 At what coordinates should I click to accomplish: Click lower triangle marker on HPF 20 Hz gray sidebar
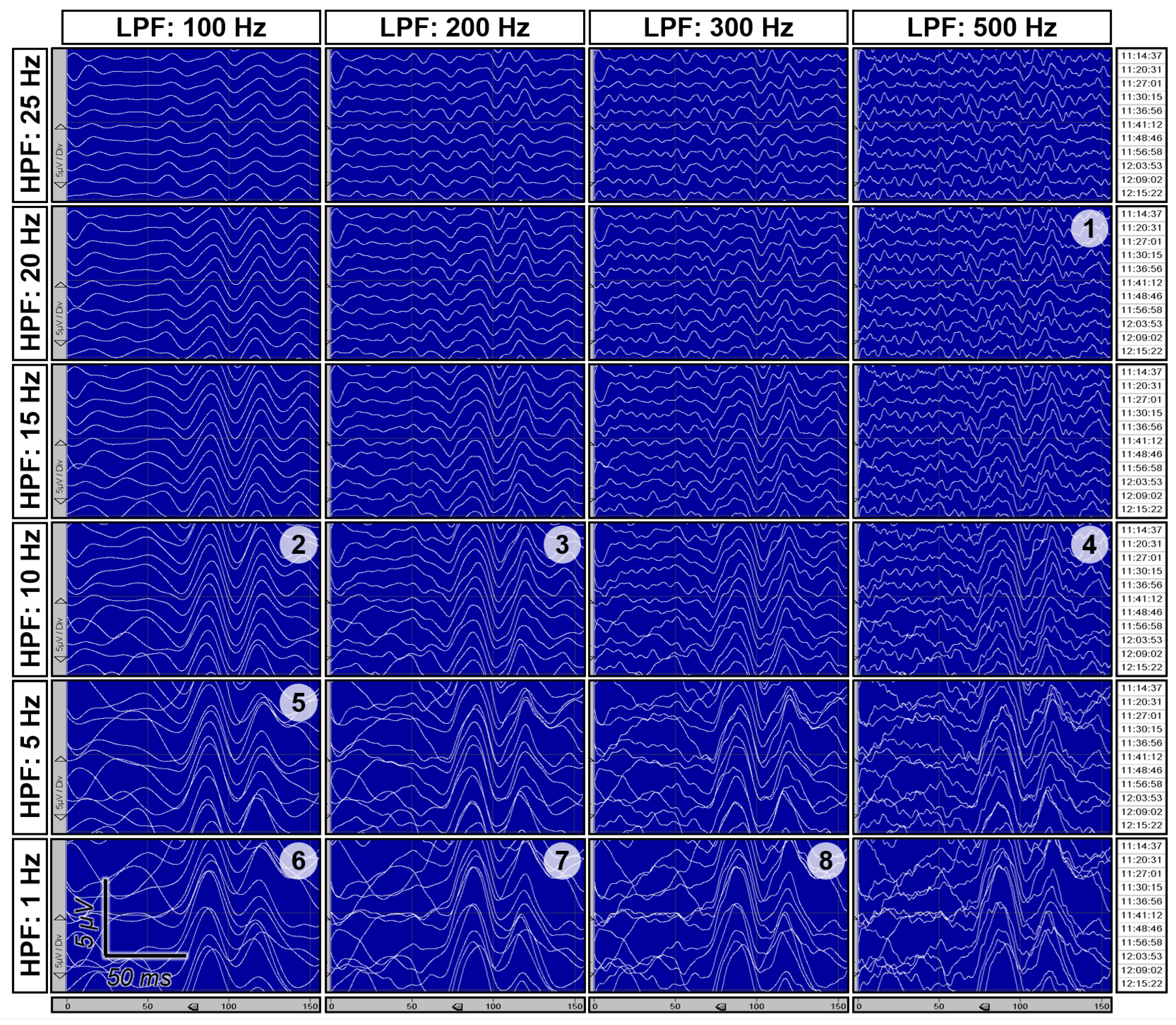[60, 342]
